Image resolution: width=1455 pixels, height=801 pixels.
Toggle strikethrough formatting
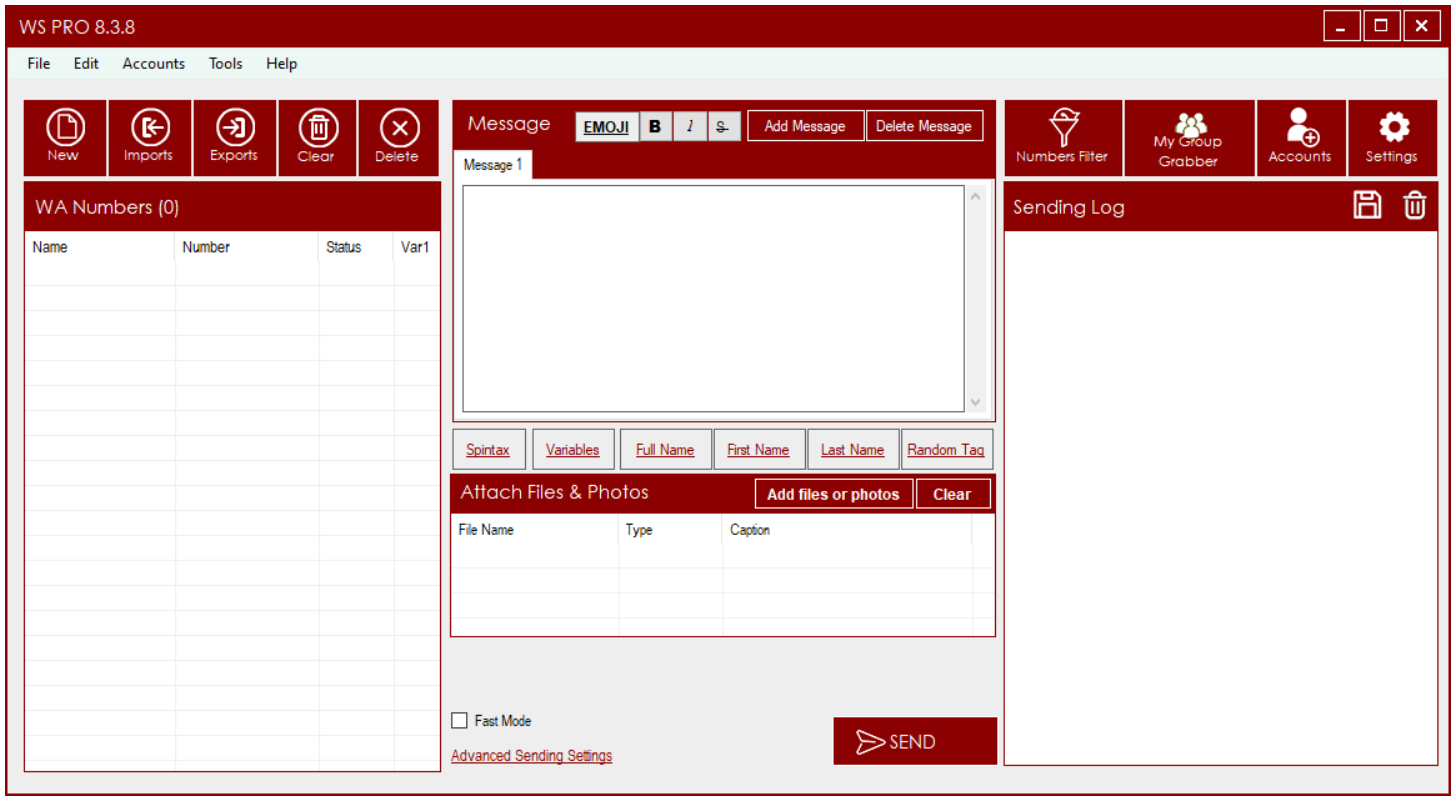tap(724, 126)
